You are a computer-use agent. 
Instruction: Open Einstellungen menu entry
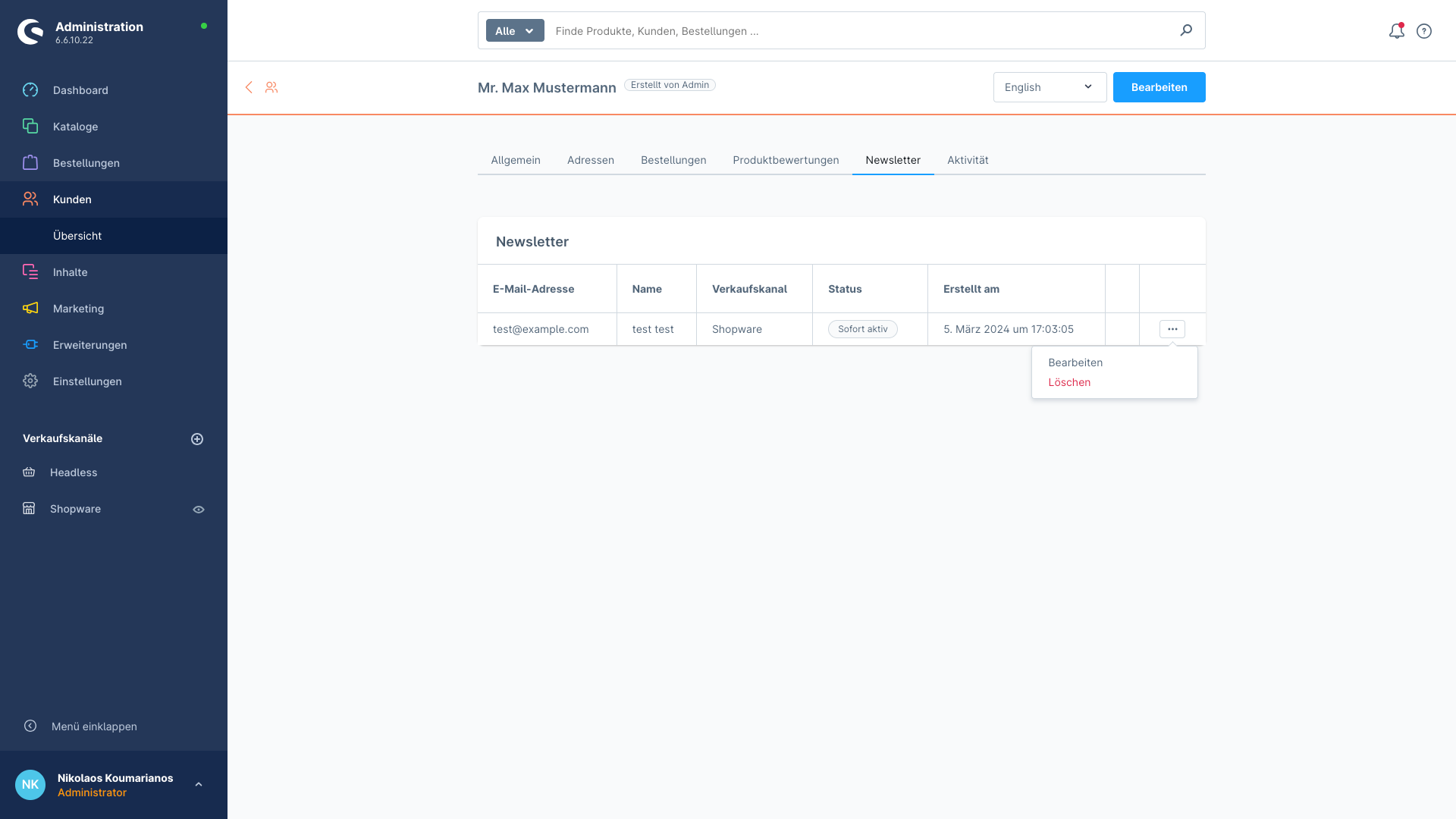coord(114,381)
